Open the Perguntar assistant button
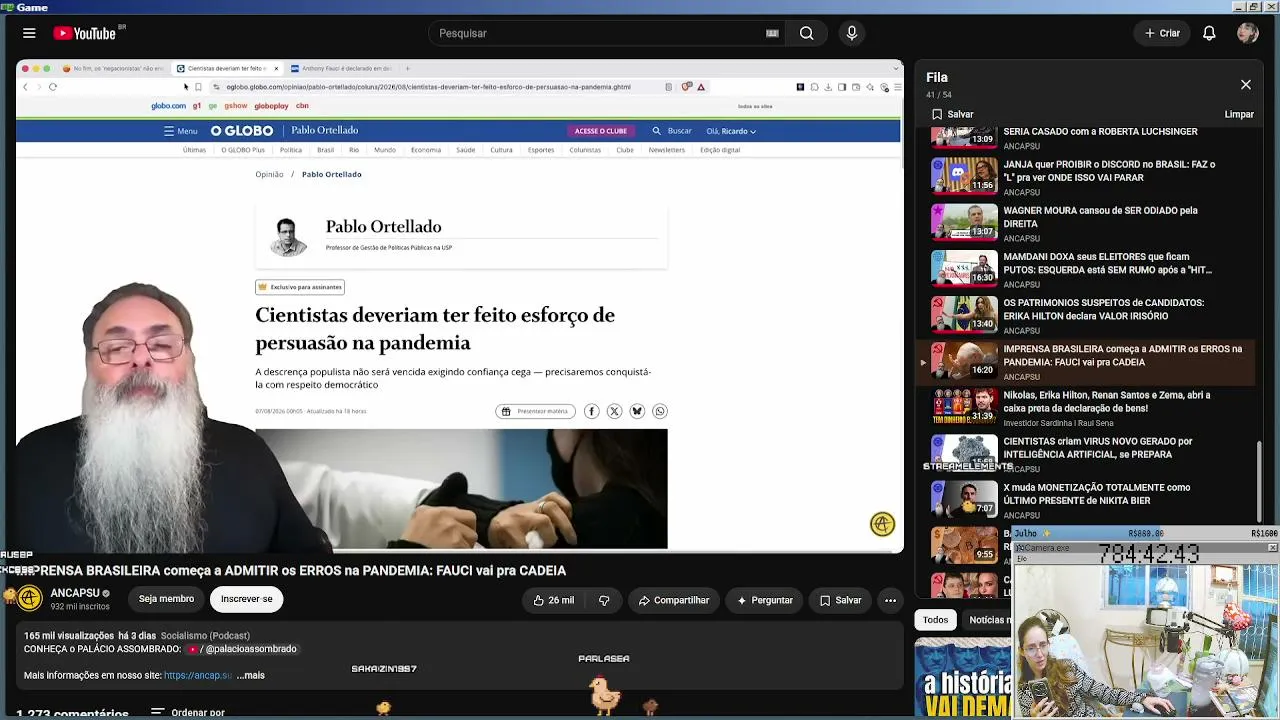This screenshot has height=720, width=1280. pyautogui.click(x=764, y=600)
